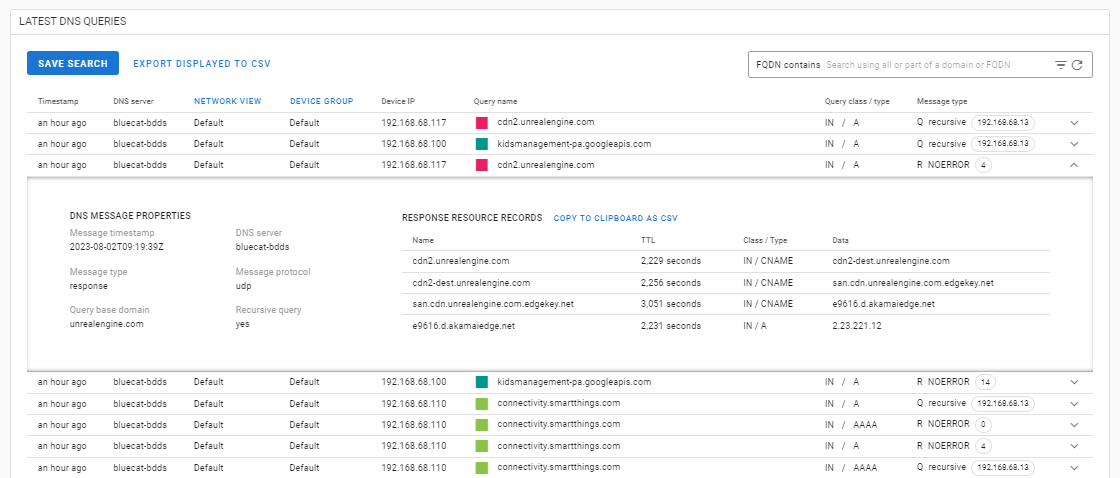
Task: Click the message protocol udp value
Action: (x=244, y=286)
